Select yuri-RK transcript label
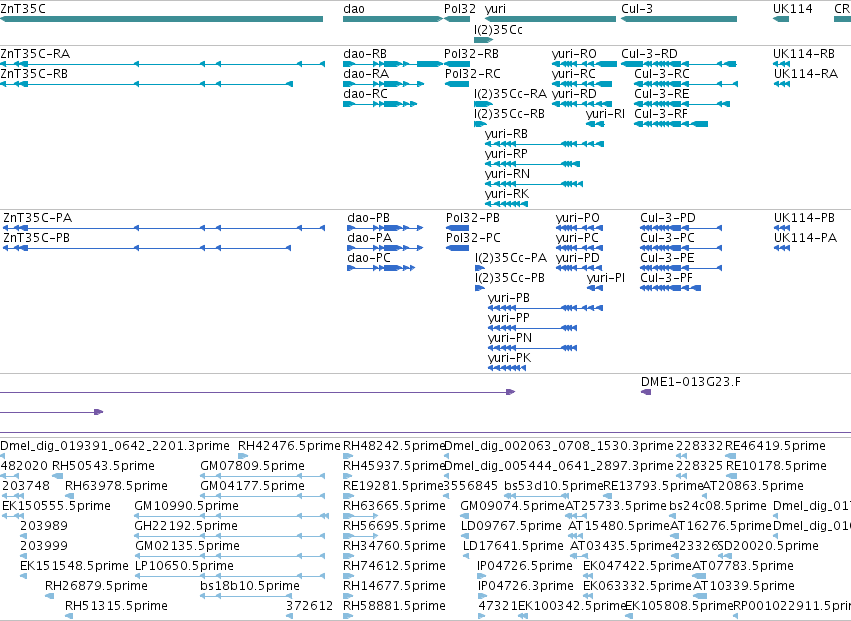851x621 pixels. (x=506, y=194)
